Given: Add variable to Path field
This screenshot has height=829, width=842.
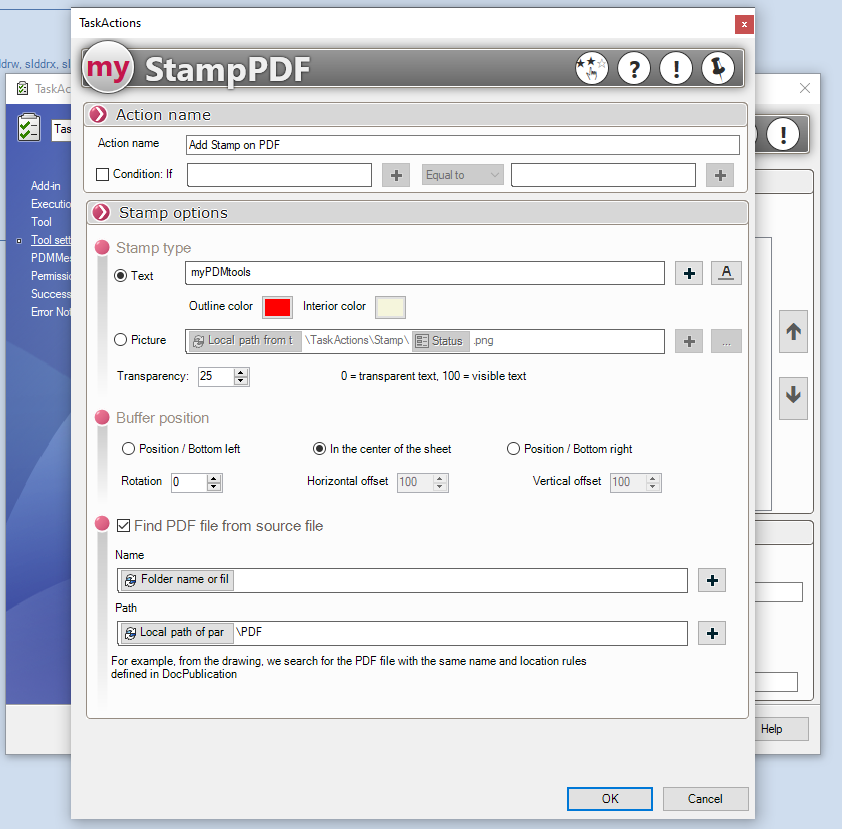Looking at the screenshot, I should [x=711, y=633].
